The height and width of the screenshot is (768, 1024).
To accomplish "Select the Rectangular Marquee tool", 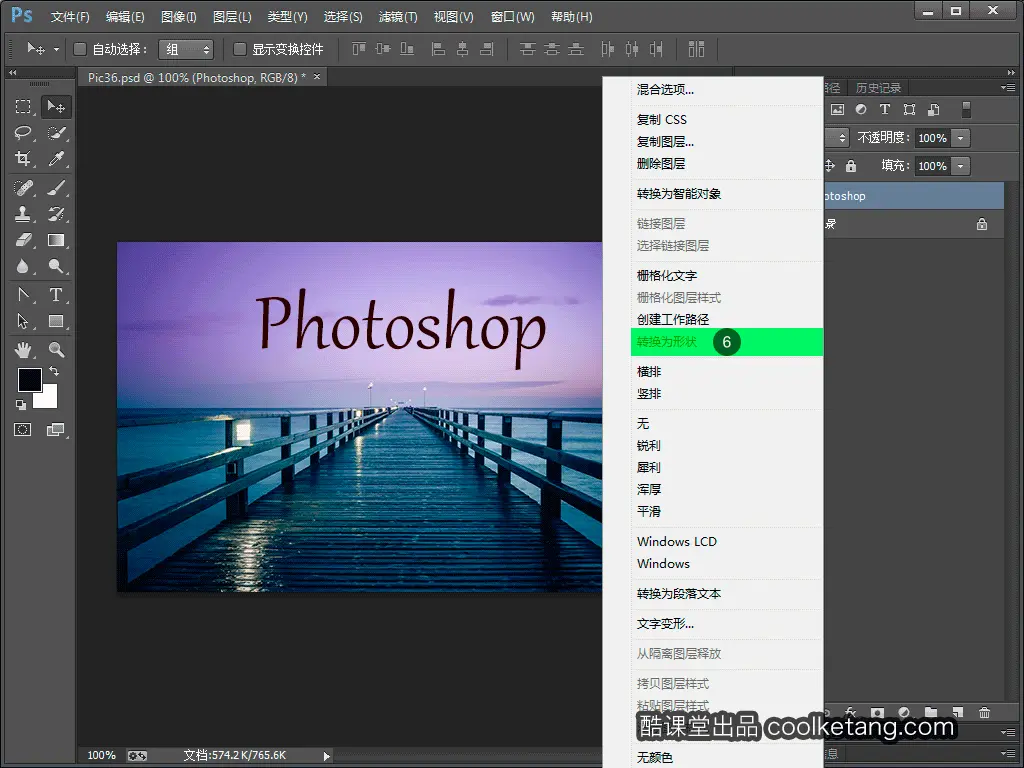I will 23,106.
